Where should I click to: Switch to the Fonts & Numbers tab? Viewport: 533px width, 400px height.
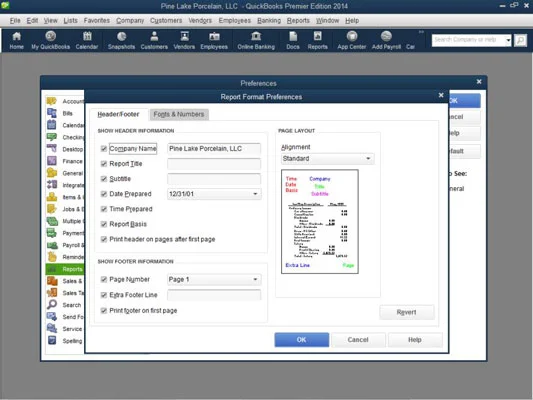point(179,114)
